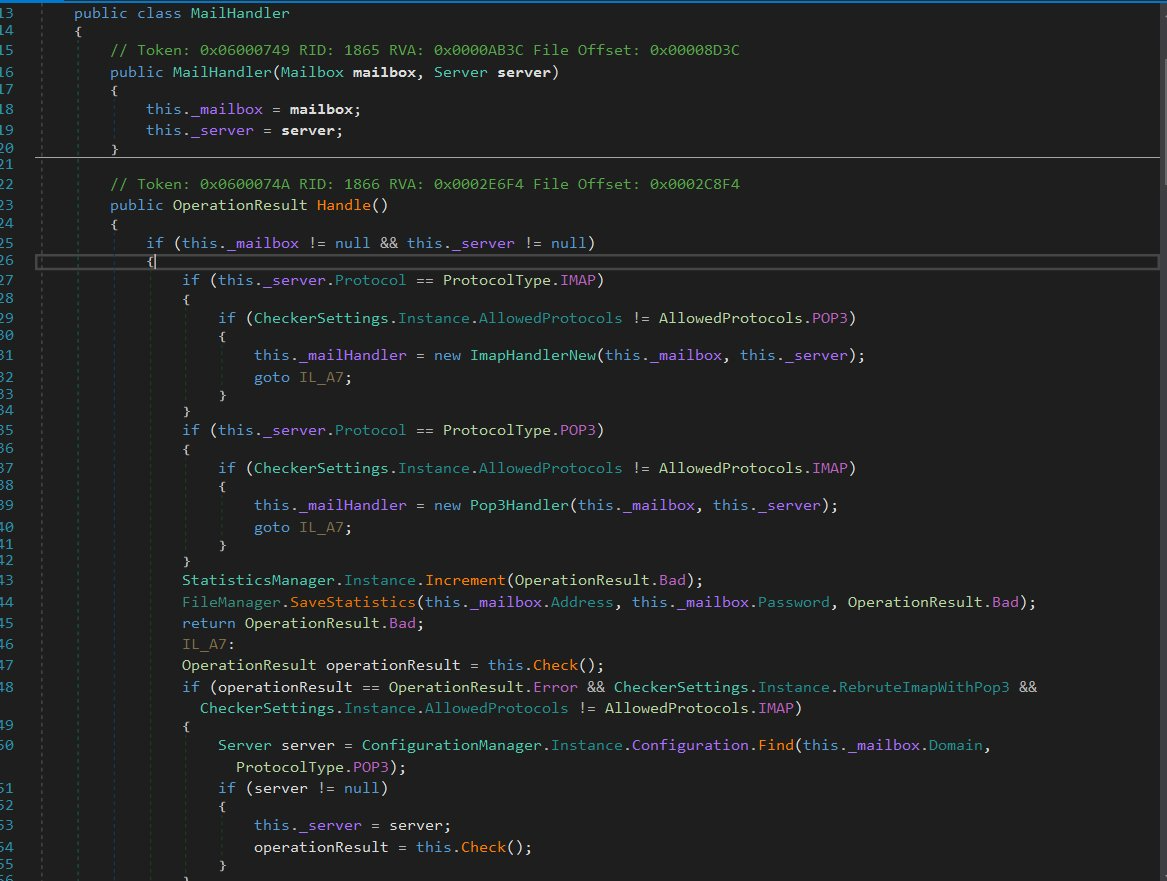Viewport: 1167px width, 881px height.
Task: Place the cursor on the highlighted opening brace line
Action: click(x=597, y=261)
